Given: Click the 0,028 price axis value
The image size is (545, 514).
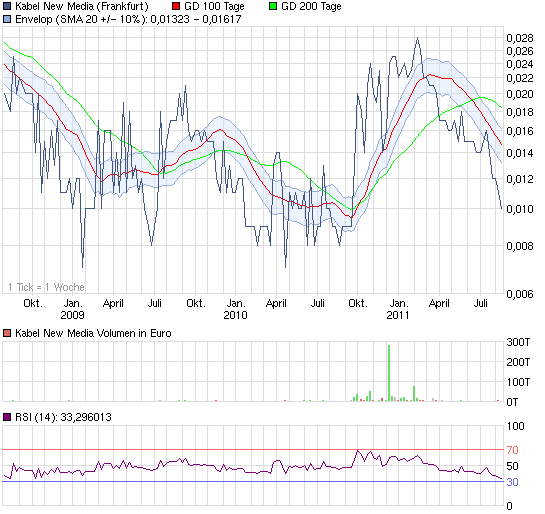Looking at the screenshot, I should 520,38.
